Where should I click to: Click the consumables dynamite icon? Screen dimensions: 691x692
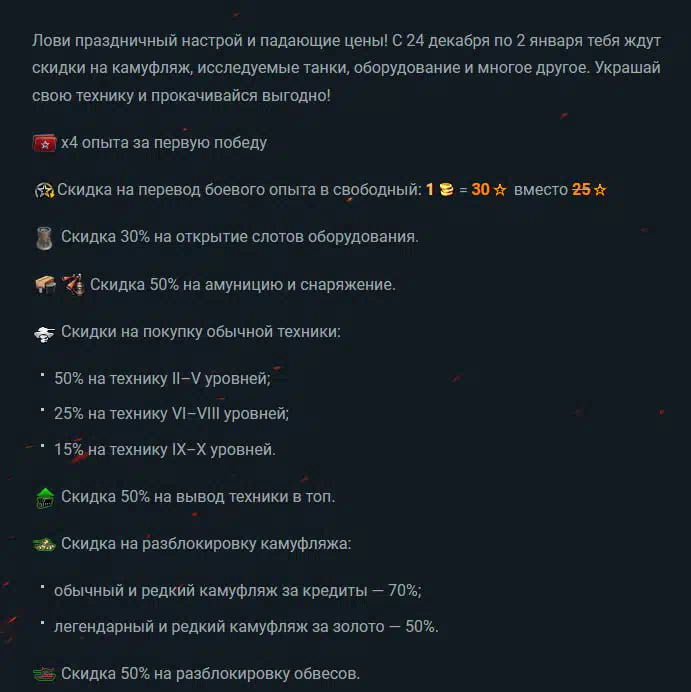[x=73, y=285]
